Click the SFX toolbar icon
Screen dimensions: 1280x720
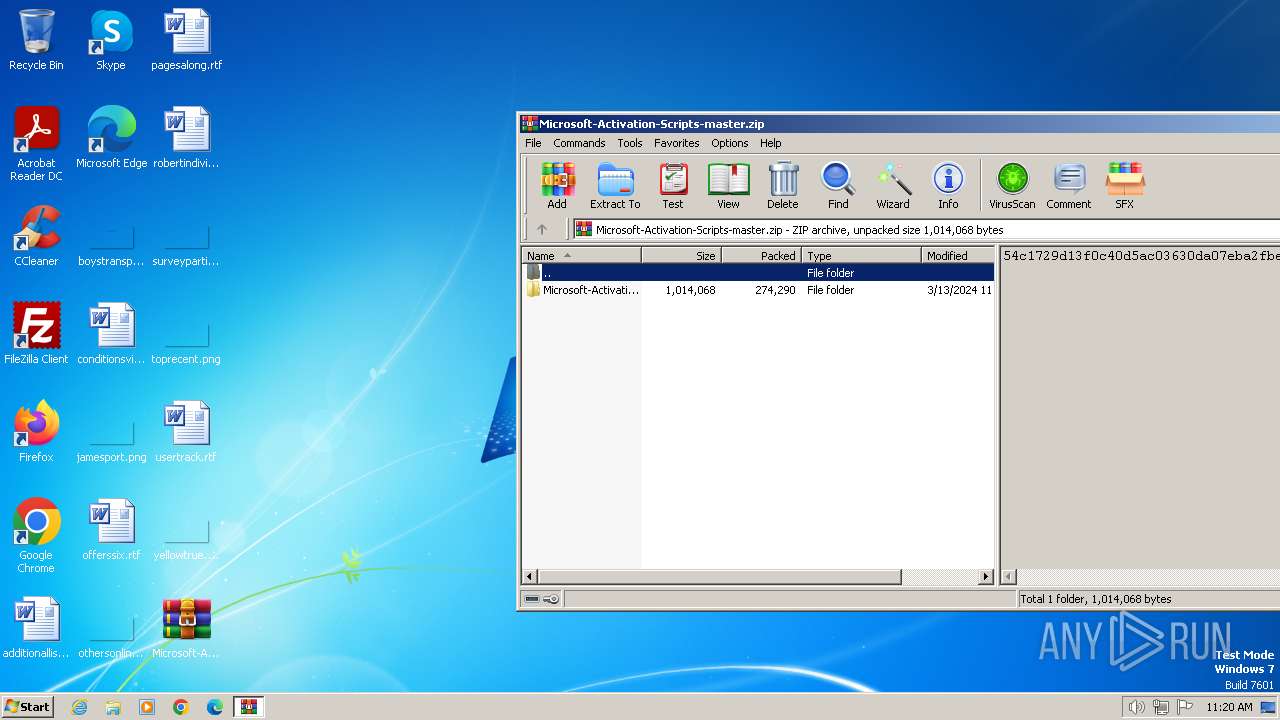1125,186
